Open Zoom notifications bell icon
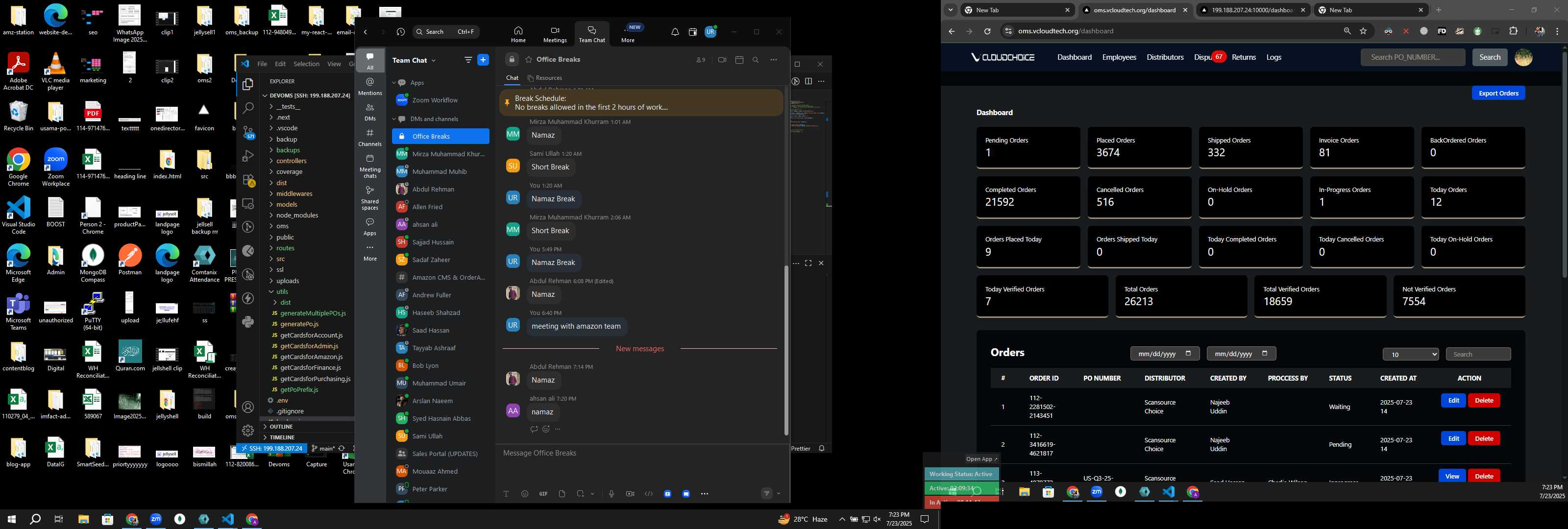The width and height of the screenshot is (1568, 529). pos(674,32)
